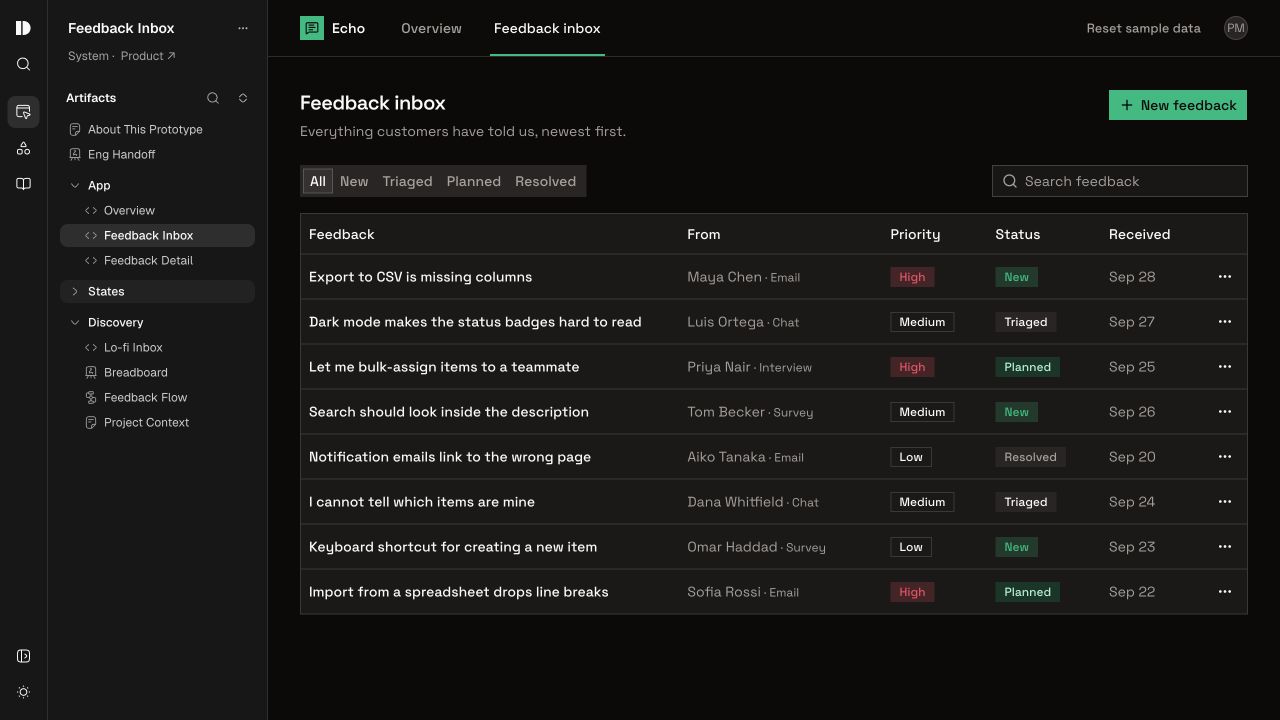Click the expand/collapse all artifacts icon

point(242,98)
